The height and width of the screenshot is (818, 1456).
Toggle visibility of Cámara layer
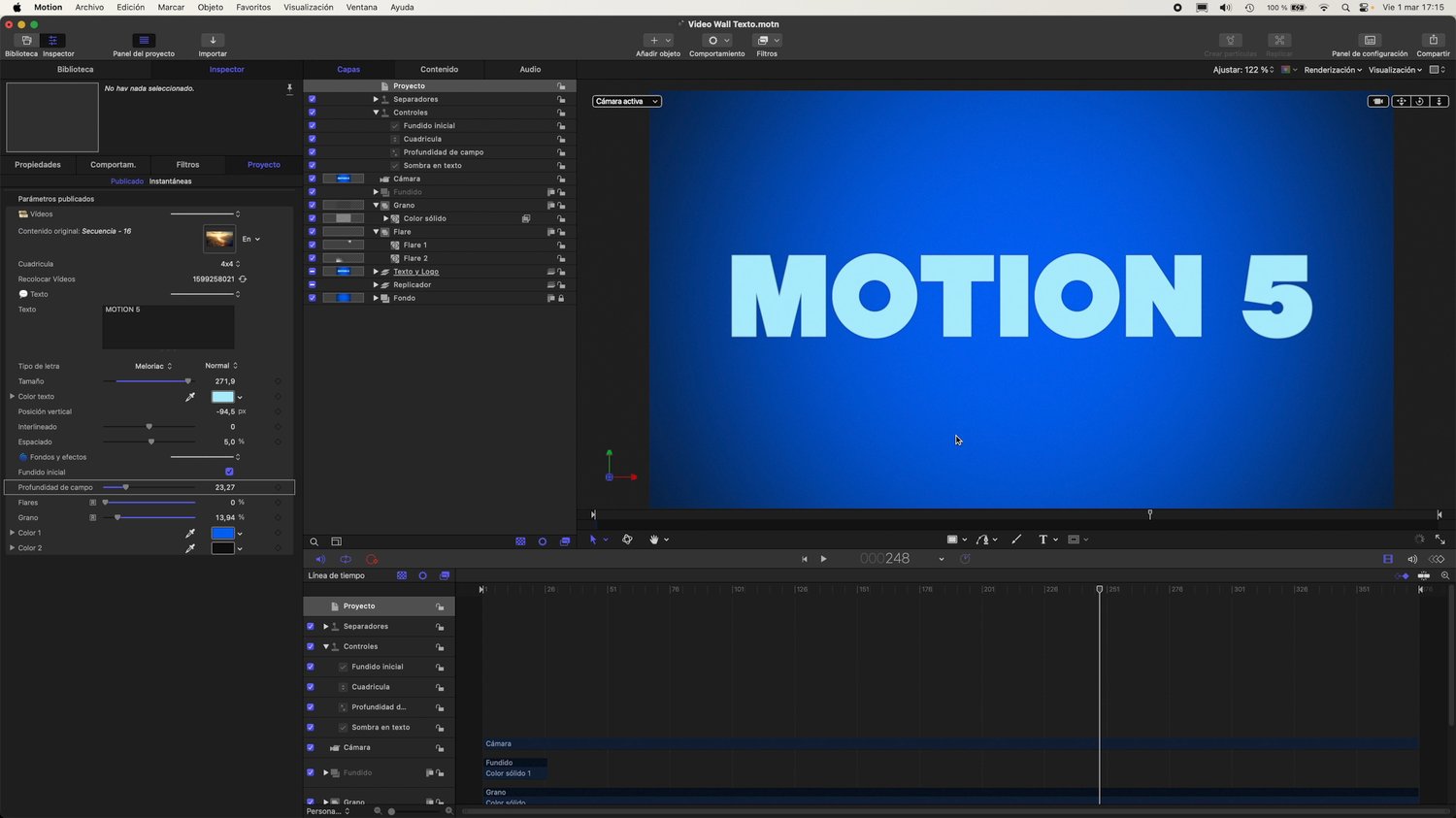tap(312, 179)
